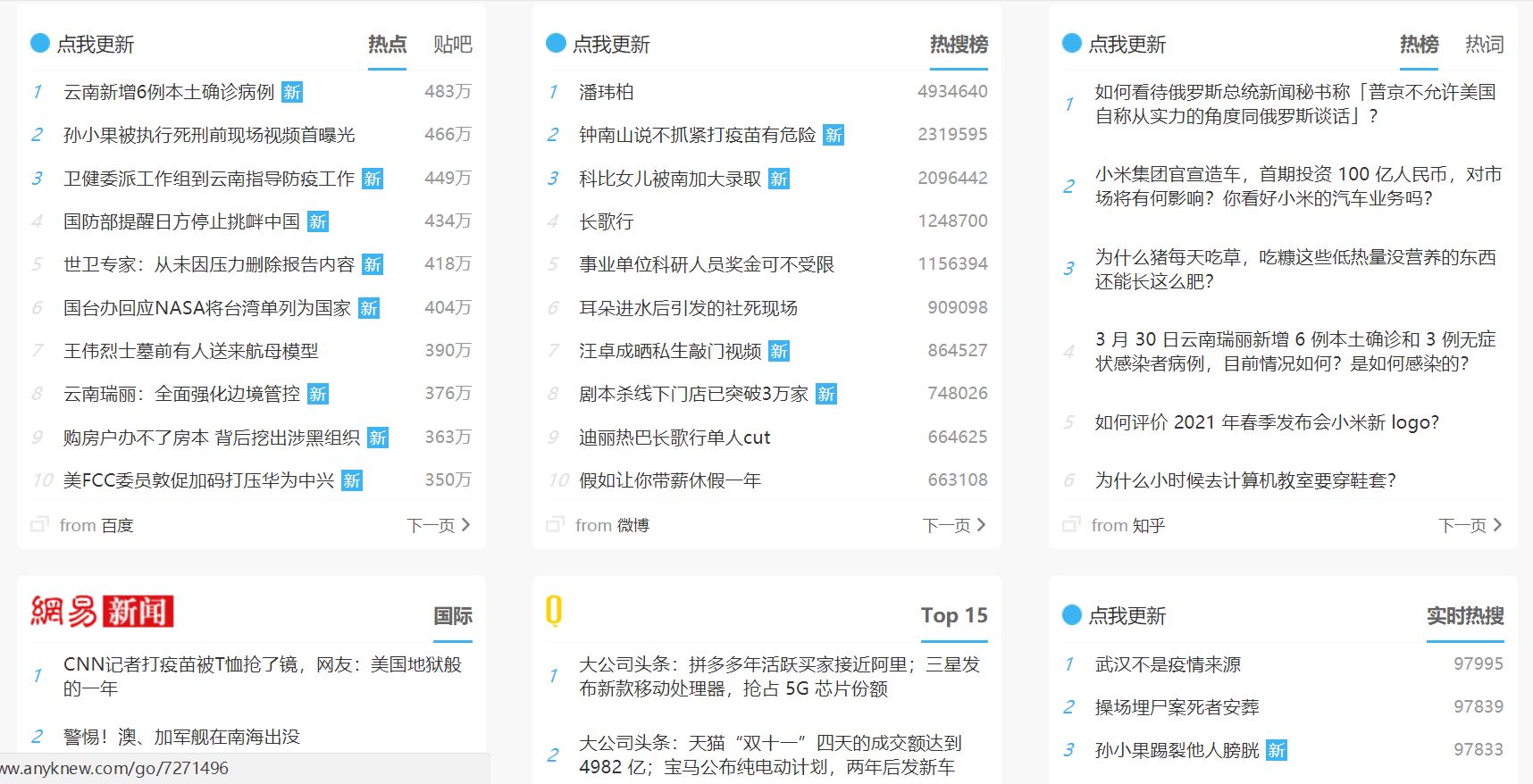Go to 下一页 on the Weibo card
Viewport: 1533px width, 784px height.
click(954, 525)
